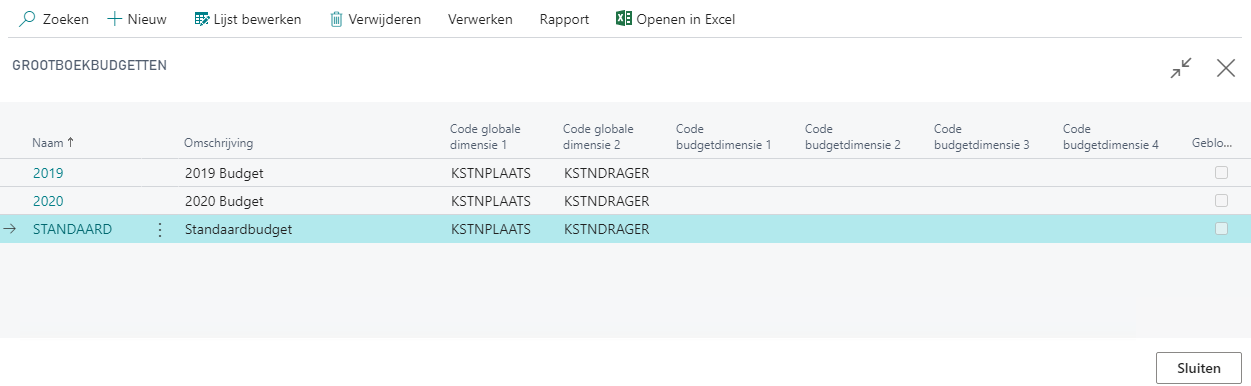Viewport: 1251px width, 386px height.
Task: Click KSTNDRAGER in the 2020 row
Action: pyautogui.click(x=607, y=201)
